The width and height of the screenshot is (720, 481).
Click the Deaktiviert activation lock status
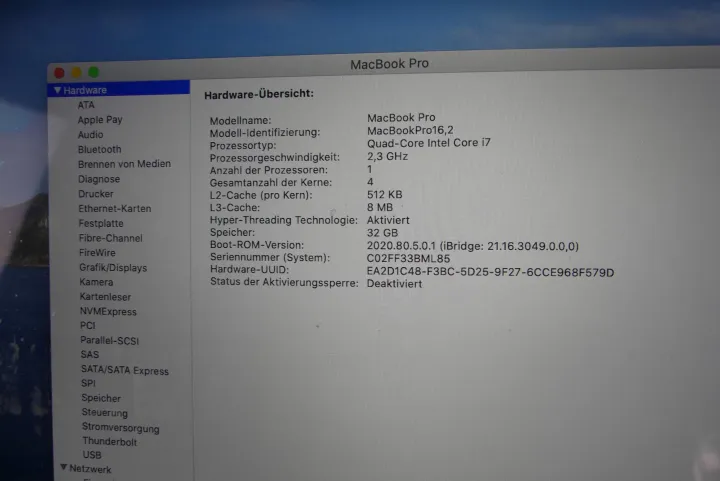pyautogui.click(x=394, y=284)
